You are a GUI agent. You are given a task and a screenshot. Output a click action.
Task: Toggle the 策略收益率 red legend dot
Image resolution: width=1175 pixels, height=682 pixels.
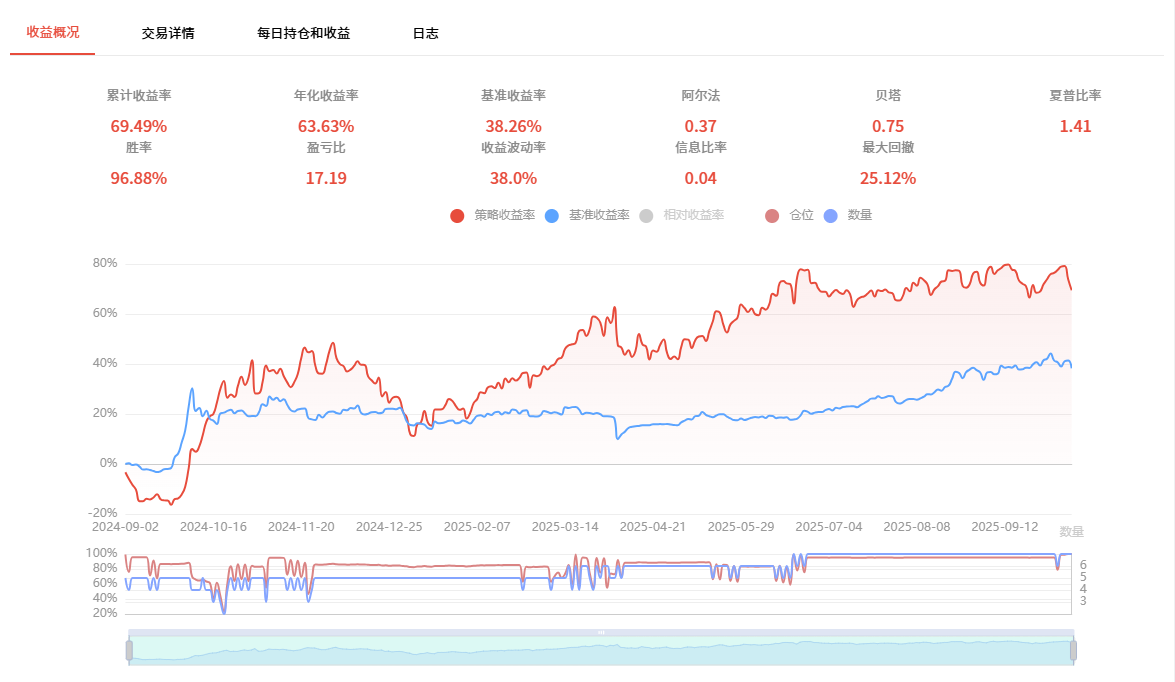click(x=458, y=216)
